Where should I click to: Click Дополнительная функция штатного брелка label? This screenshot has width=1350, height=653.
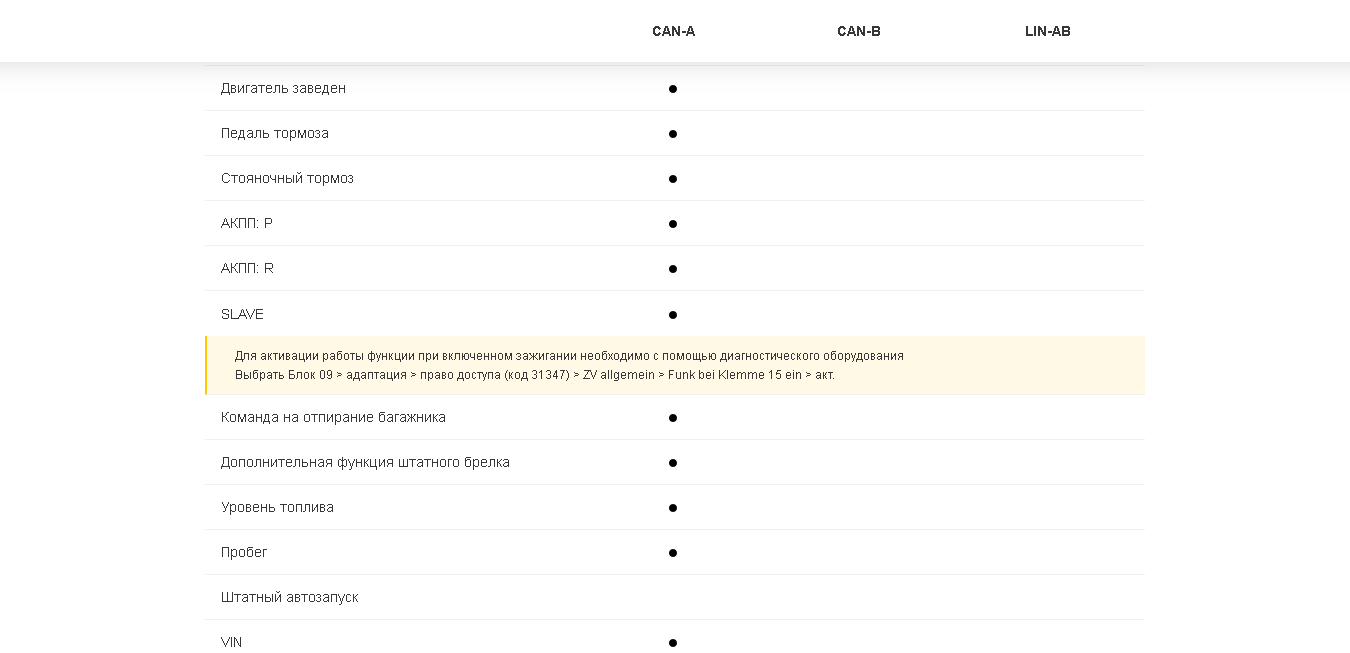pyautogui.click(x=365, y=462)
